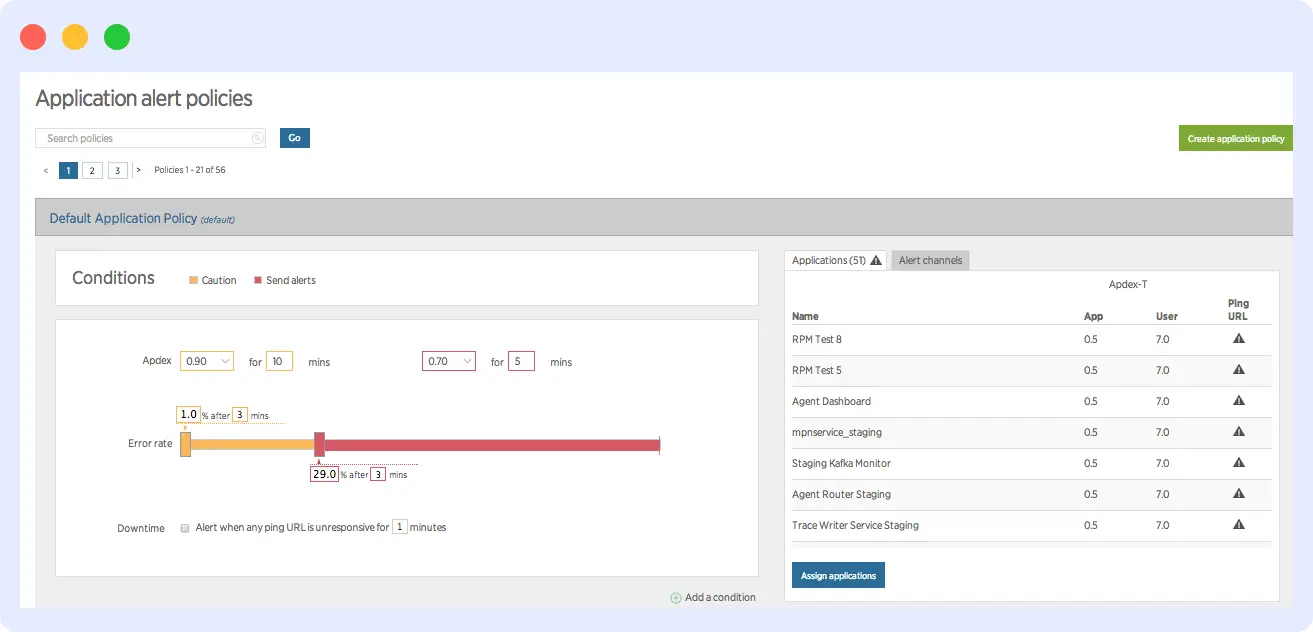Go to policies page 3
Viewport: 1313px width, 632px height.
pyautogui.click(x=117, y=170)
